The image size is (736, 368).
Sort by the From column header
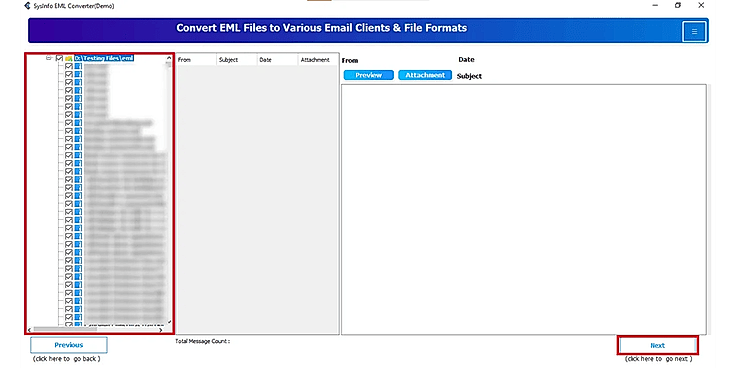point(197,60)
